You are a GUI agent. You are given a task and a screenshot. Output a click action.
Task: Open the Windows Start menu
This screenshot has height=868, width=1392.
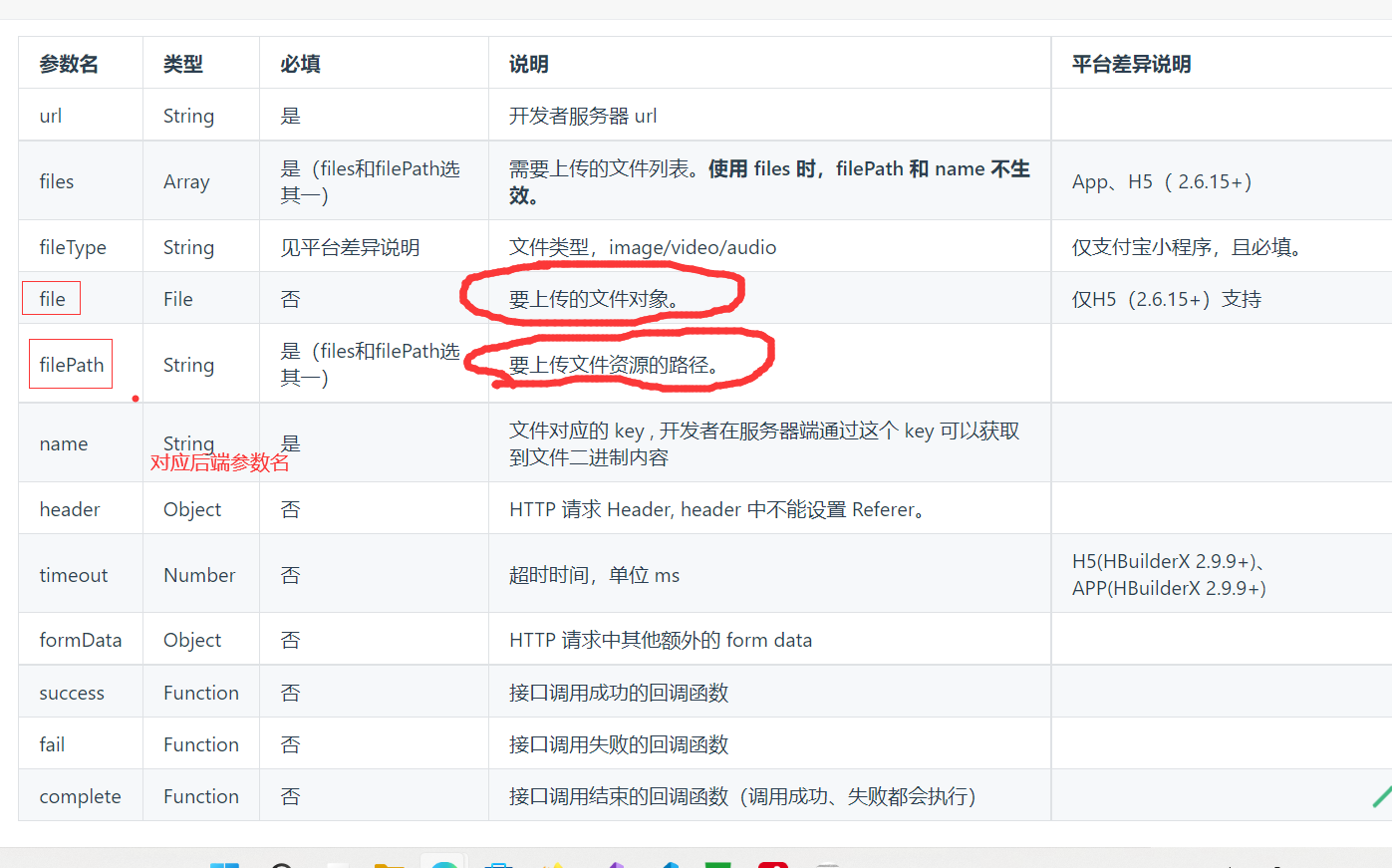[x=225, y=863]
